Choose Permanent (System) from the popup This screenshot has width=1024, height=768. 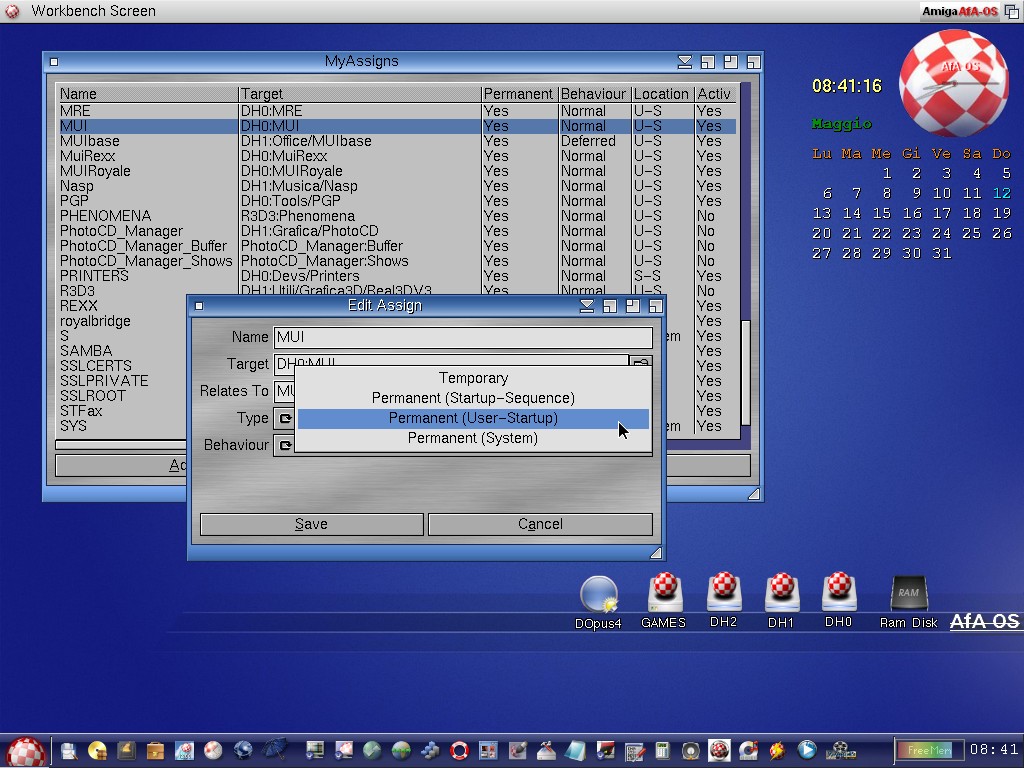473,438
